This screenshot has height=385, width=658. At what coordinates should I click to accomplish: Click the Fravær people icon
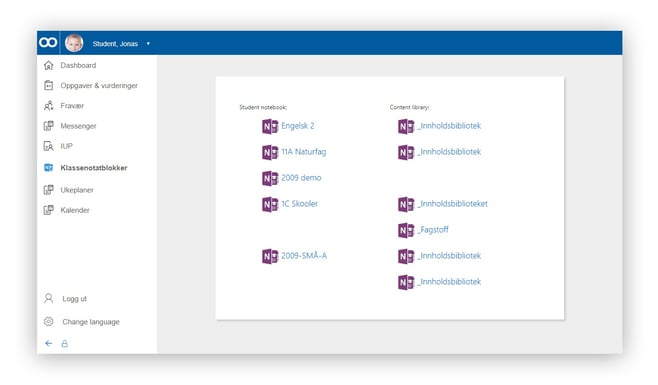49,106
